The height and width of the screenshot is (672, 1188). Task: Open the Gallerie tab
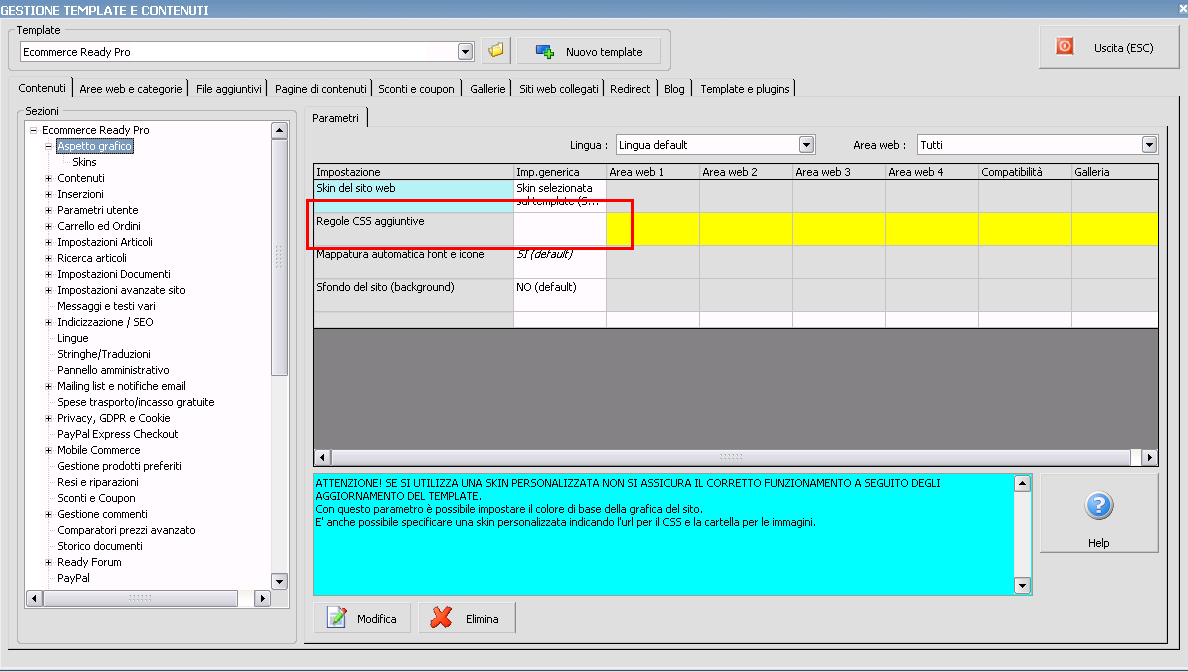coord(487,89)
